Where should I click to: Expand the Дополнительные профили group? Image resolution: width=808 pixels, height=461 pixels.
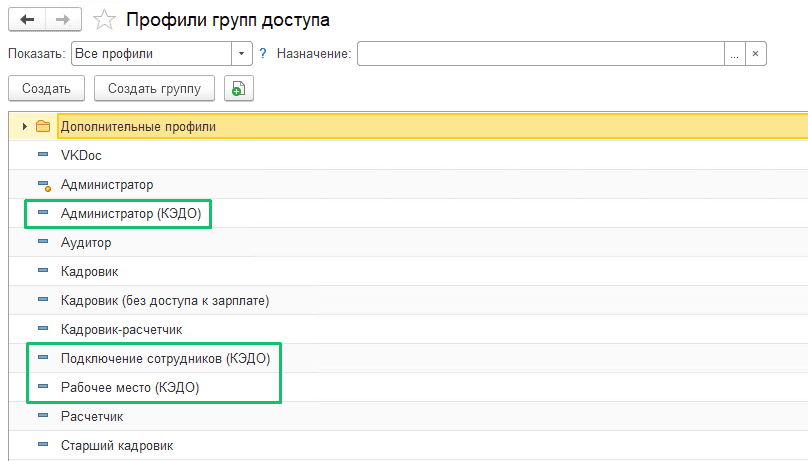24,126
